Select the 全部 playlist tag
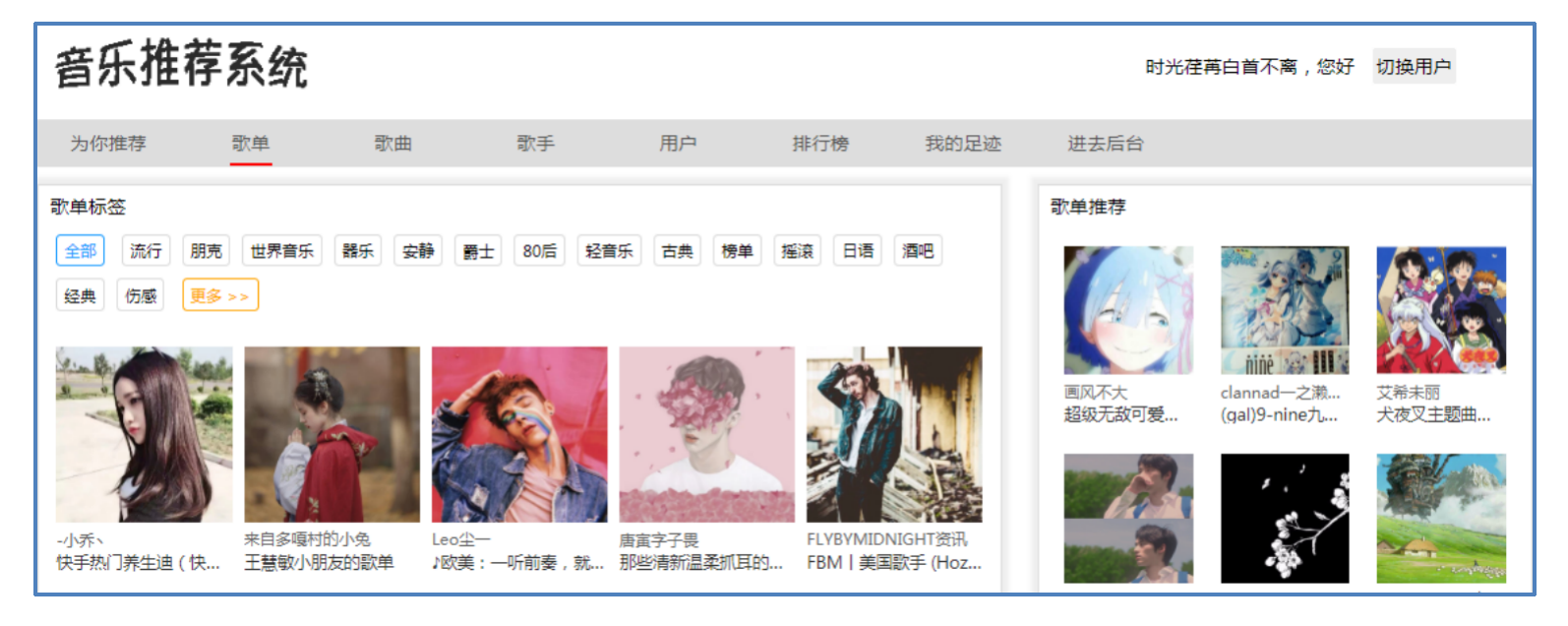 point(81,251)
